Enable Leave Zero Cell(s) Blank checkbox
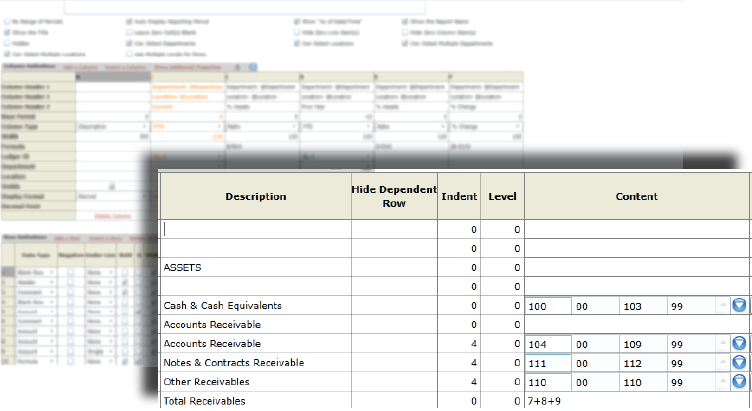This screenshot has height=411, width=752. [x=129, y=32]
